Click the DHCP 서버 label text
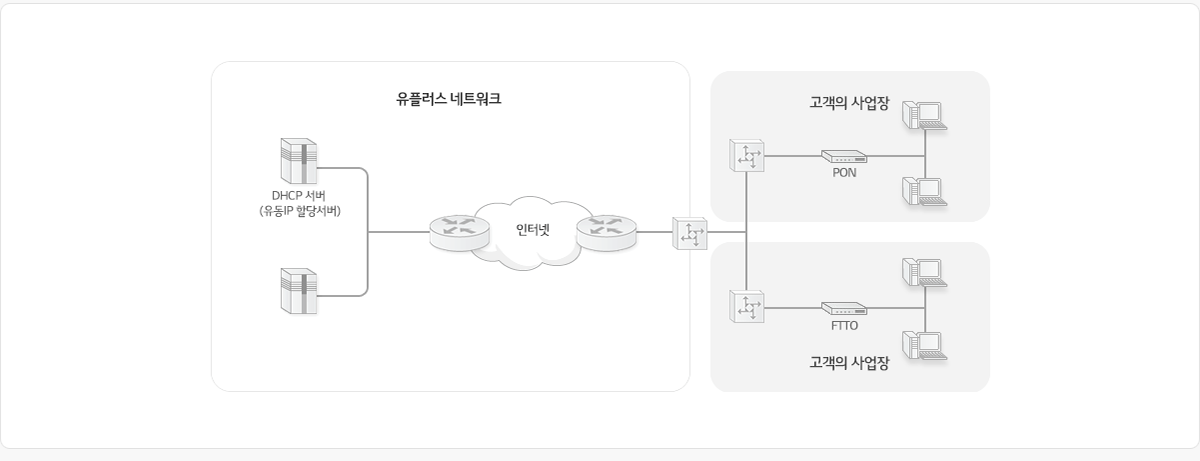Screen dimensions: 1200x461 [x=298, y=194]
